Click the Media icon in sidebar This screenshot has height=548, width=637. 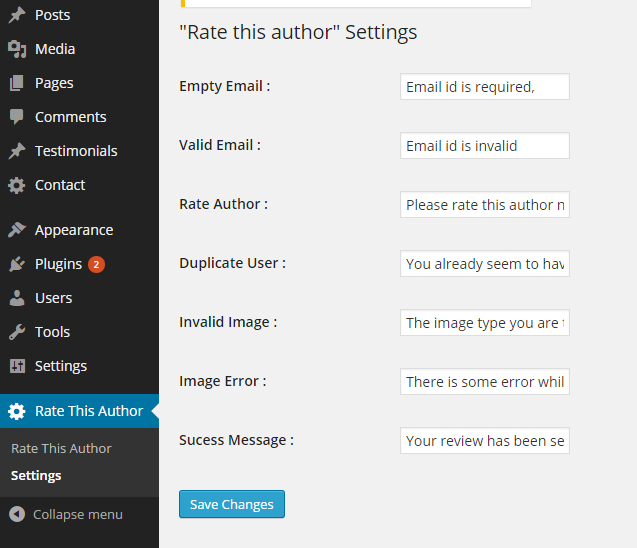point(17,49)
